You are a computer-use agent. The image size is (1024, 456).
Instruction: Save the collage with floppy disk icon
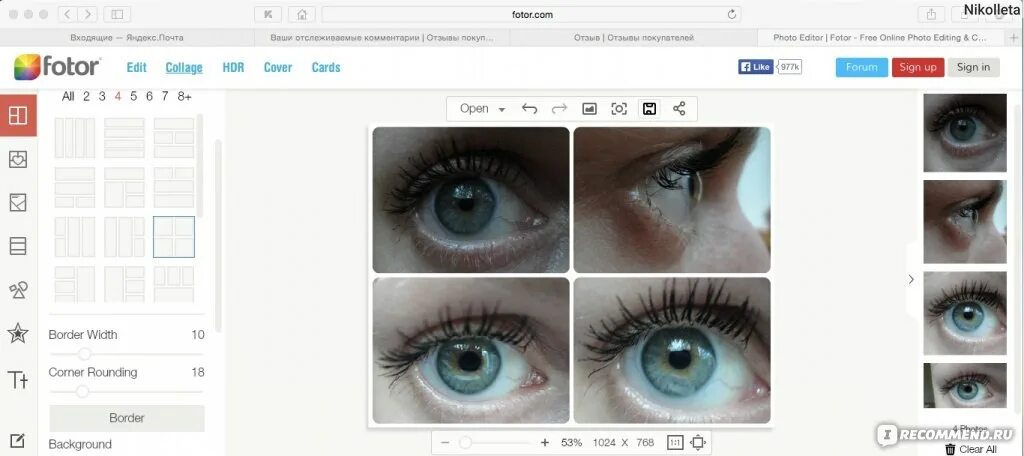click(649, 109)
